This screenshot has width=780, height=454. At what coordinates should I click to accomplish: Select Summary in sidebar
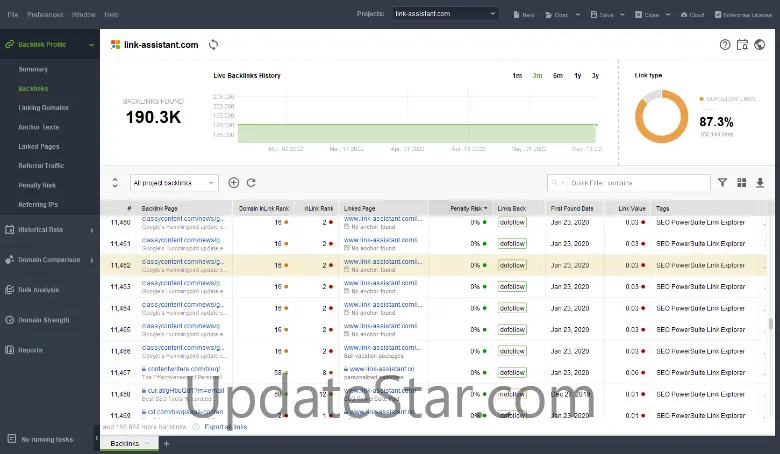coord(33,69)
